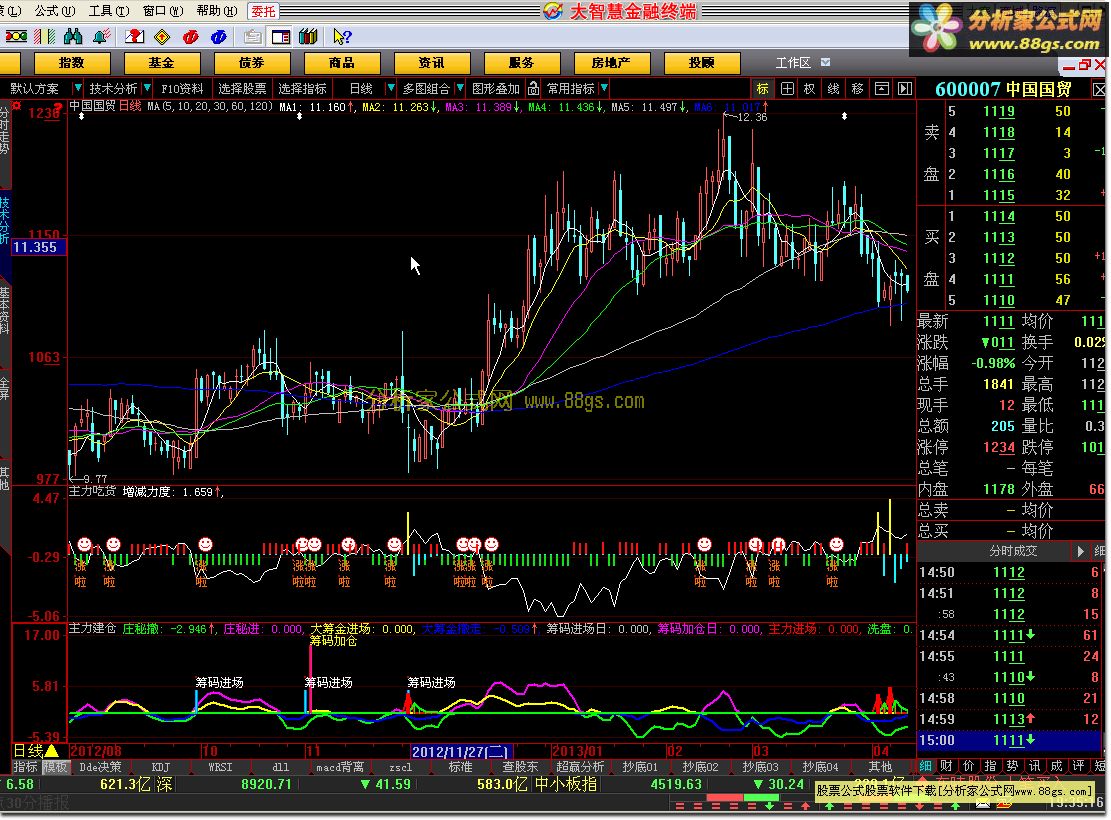Click the red info circle icon
The width and height of the screenshot is (1111, 820).
(191, 36)
